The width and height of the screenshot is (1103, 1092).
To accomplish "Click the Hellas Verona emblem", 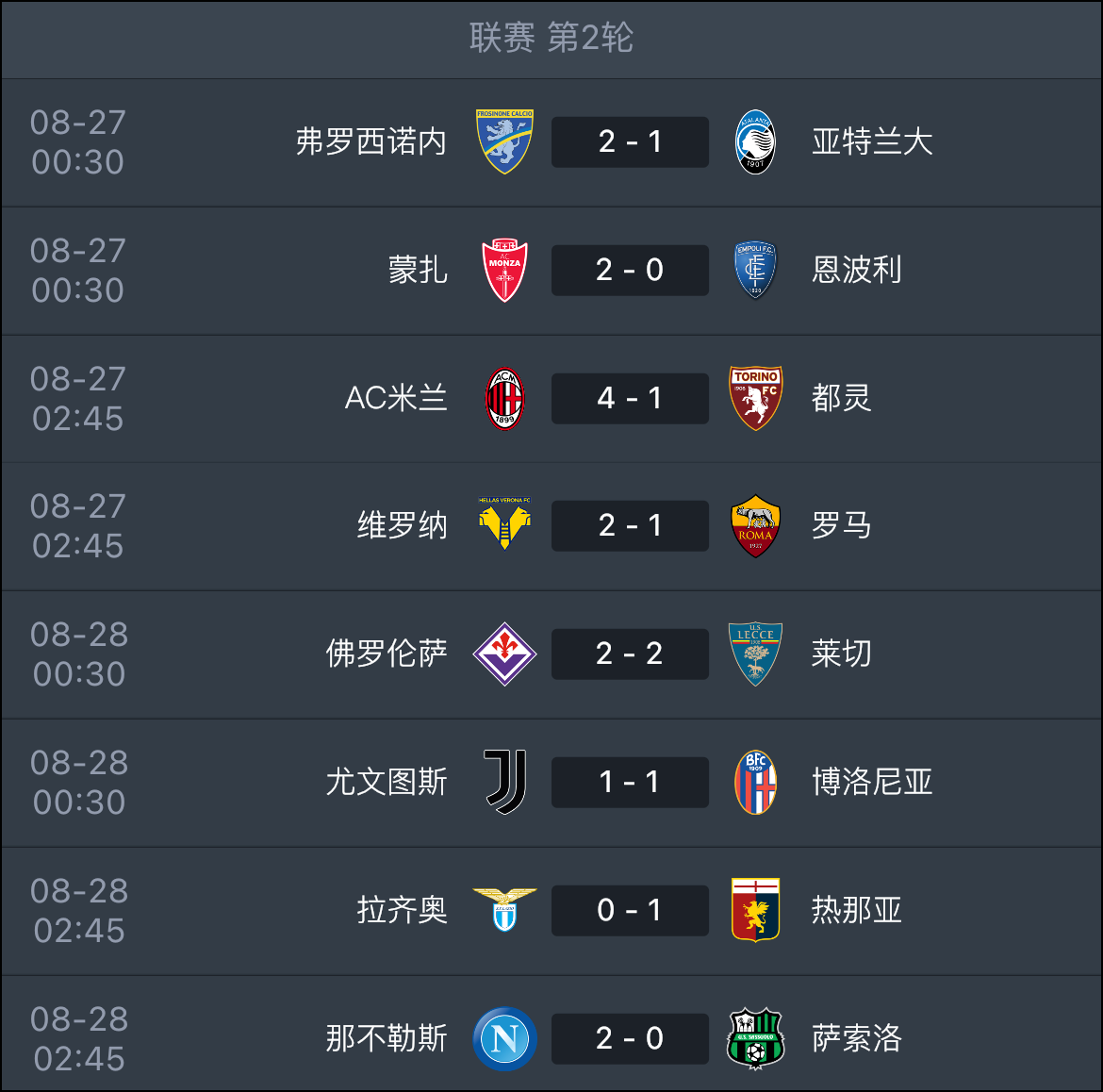I will pyautogui.click(x=504, y=524).
